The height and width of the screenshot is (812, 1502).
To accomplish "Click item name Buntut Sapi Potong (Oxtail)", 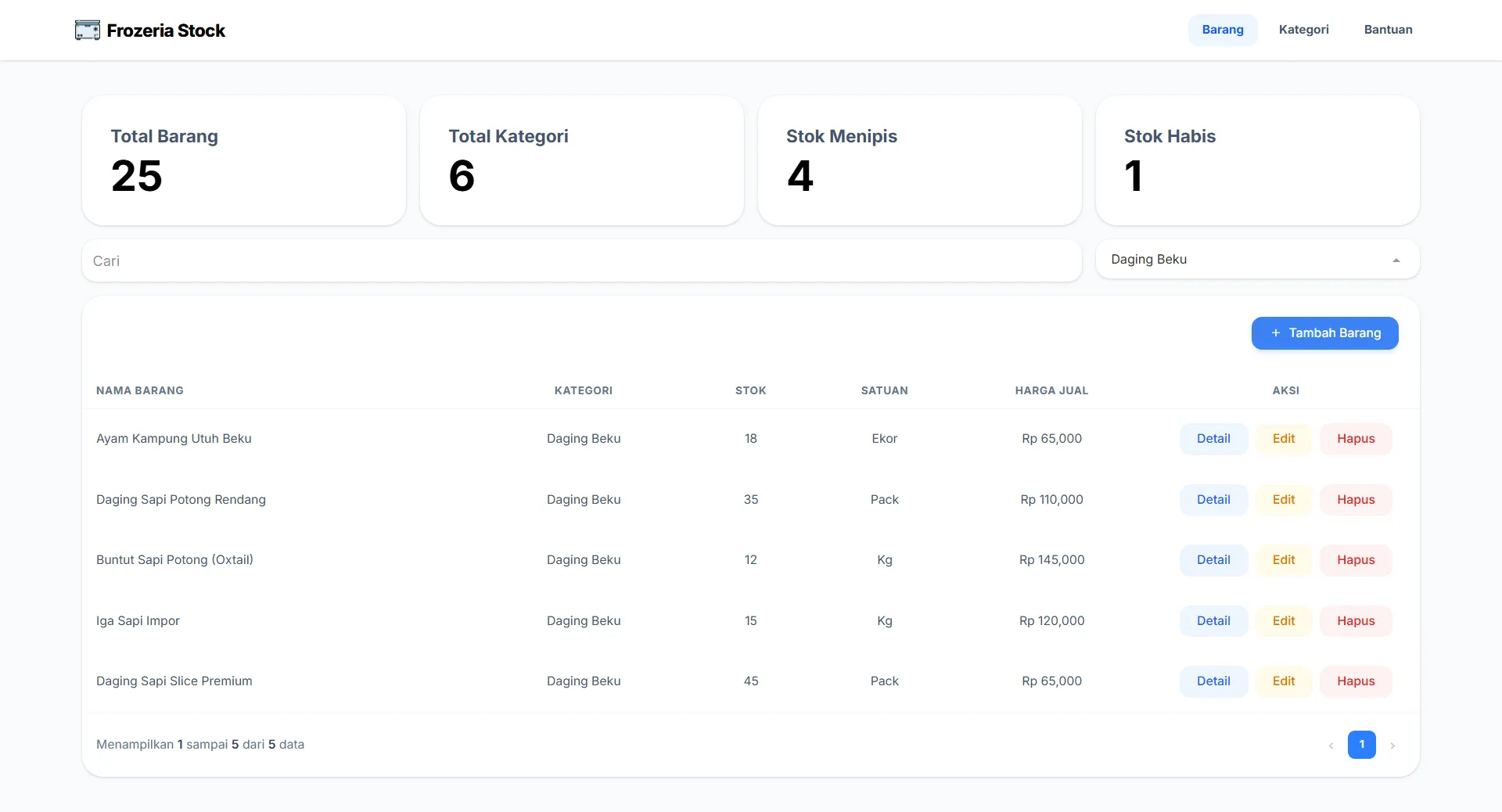I will coord(174,560).
